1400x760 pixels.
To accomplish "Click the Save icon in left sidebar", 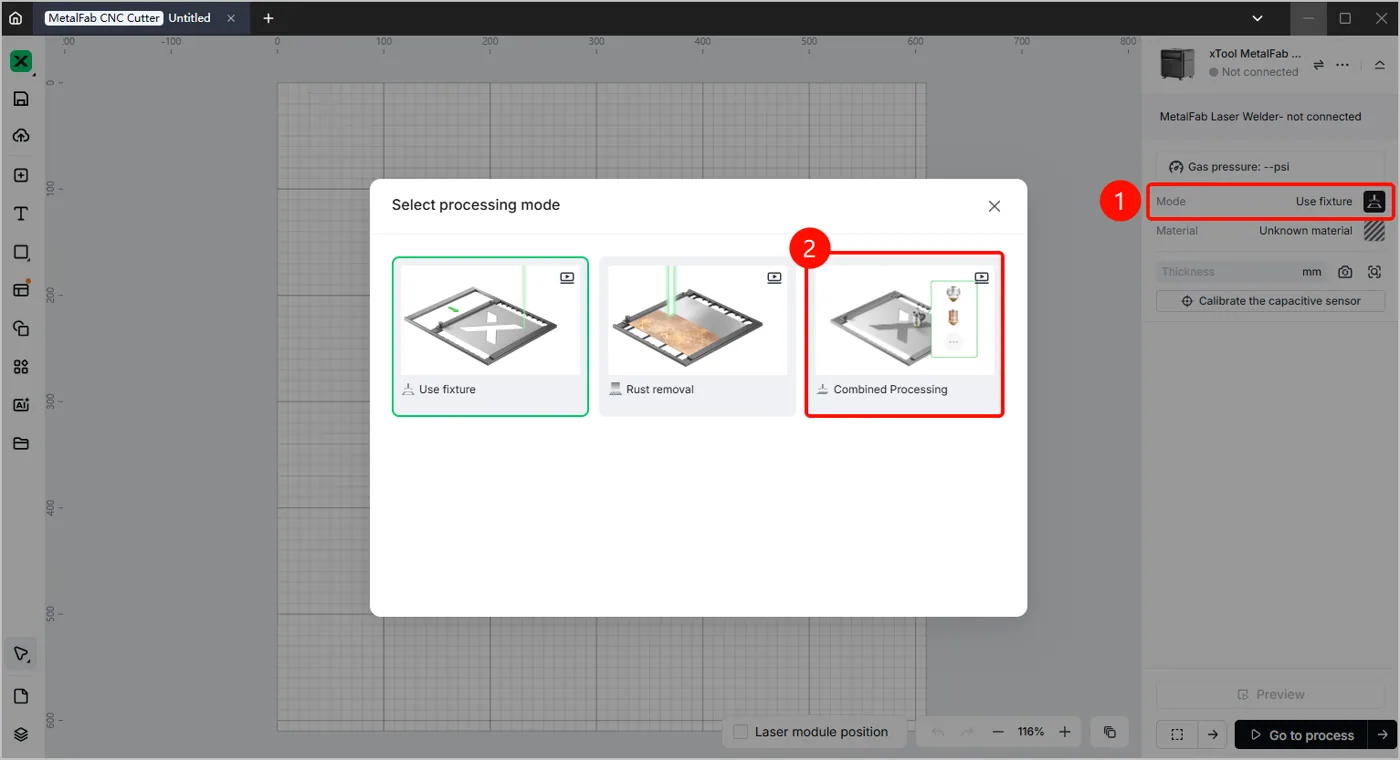I will tap(21, 98).
